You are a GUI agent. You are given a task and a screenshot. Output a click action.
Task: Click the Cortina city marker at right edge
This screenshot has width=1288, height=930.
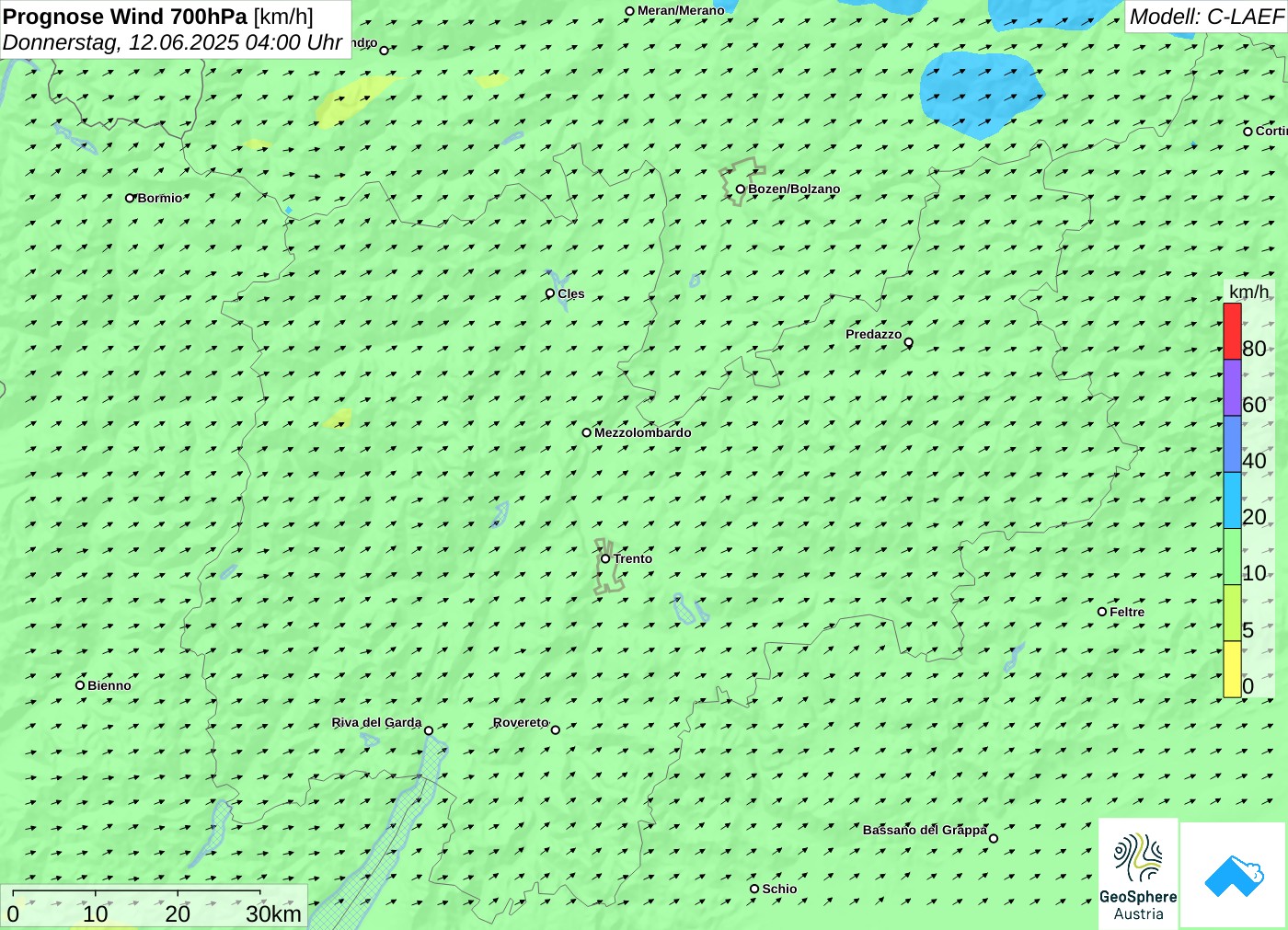[1248, 132]
